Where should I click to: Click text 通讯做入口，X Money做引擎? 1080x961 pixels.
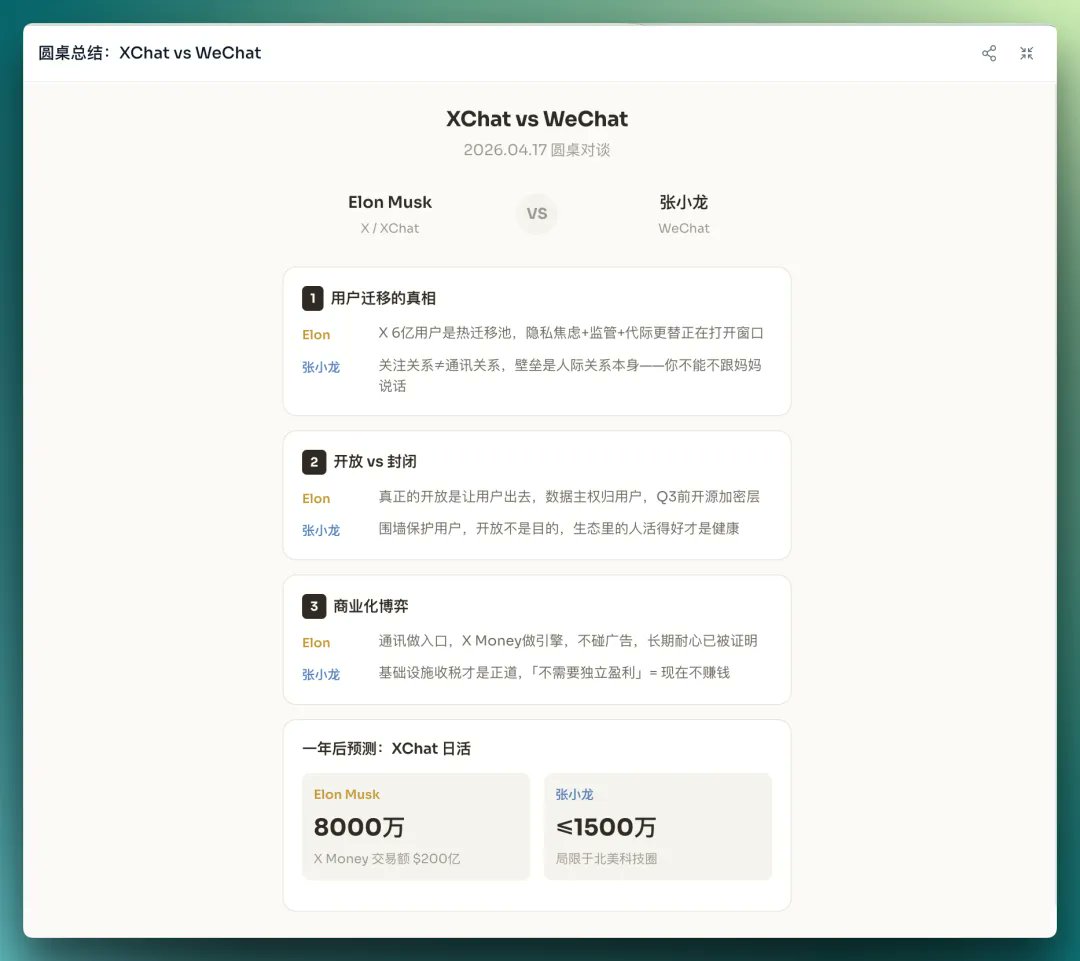coord(470,641)
